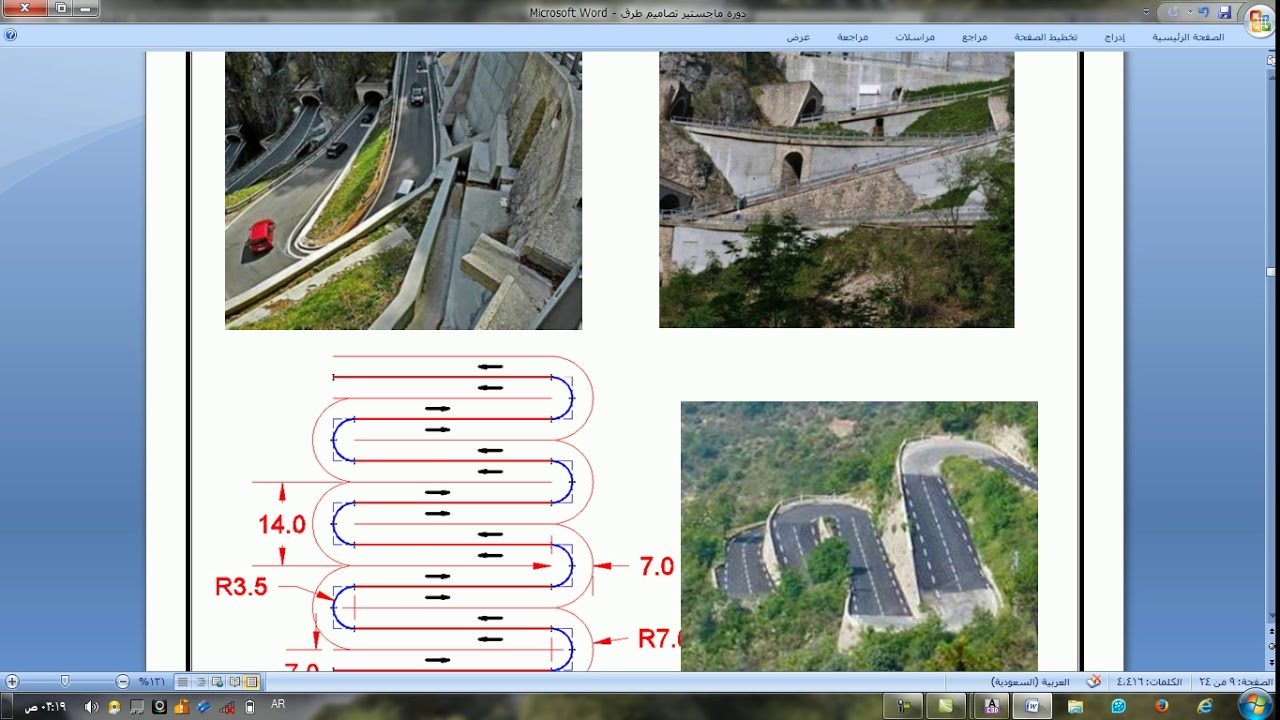Open the مراسلات ribbon tab
The image size is (1280, 720).
click(915, 37)
